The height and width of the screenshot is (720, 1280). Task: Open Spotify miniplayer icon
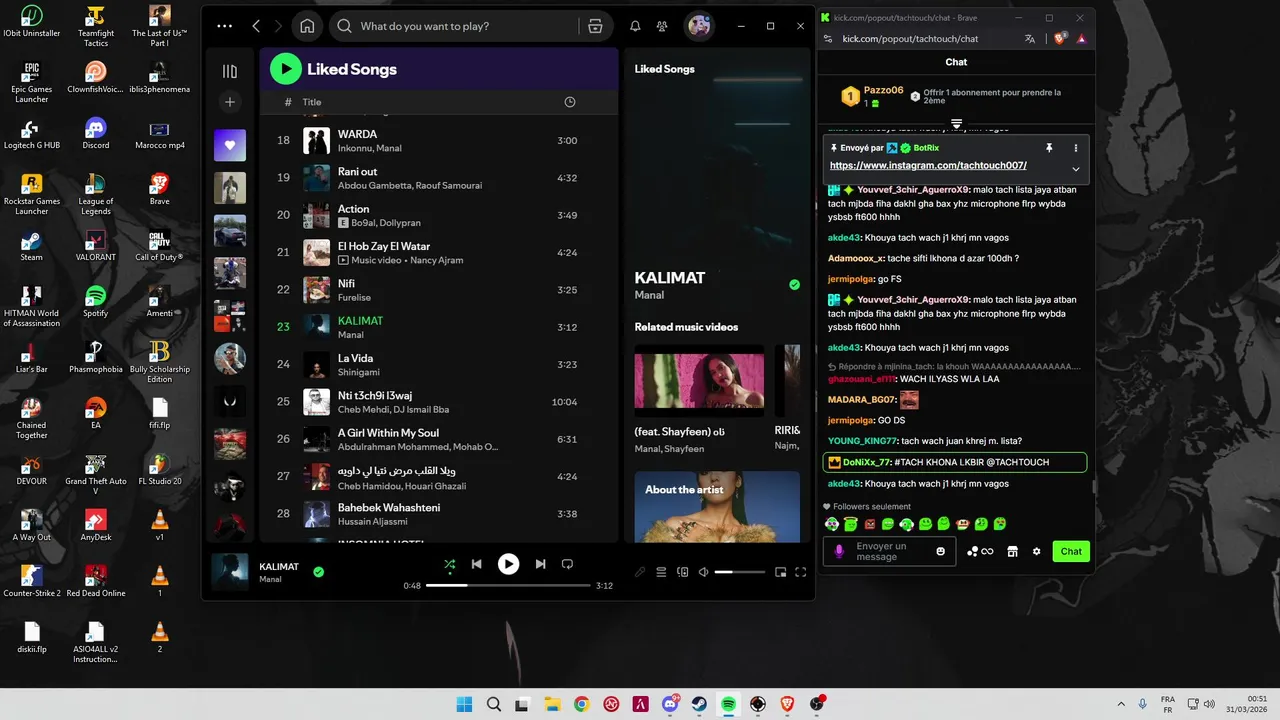(x=781, y=572)
